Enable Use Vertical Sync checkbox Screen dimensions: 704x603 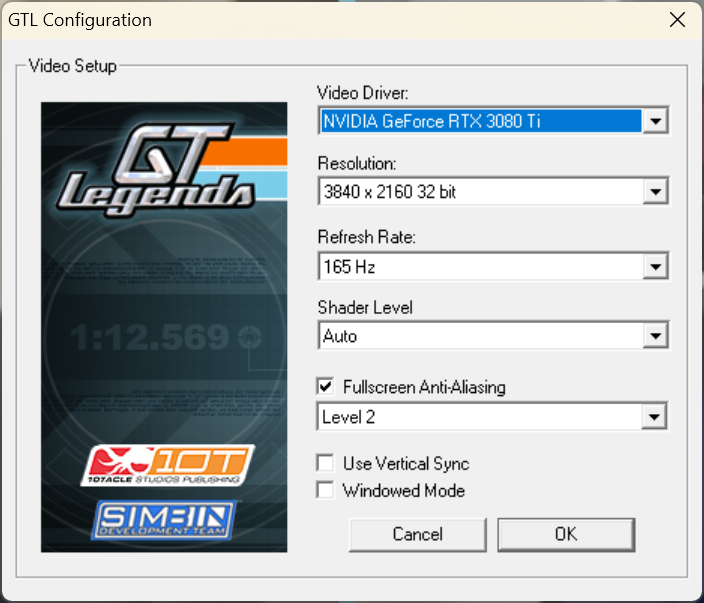click(326, 463)
